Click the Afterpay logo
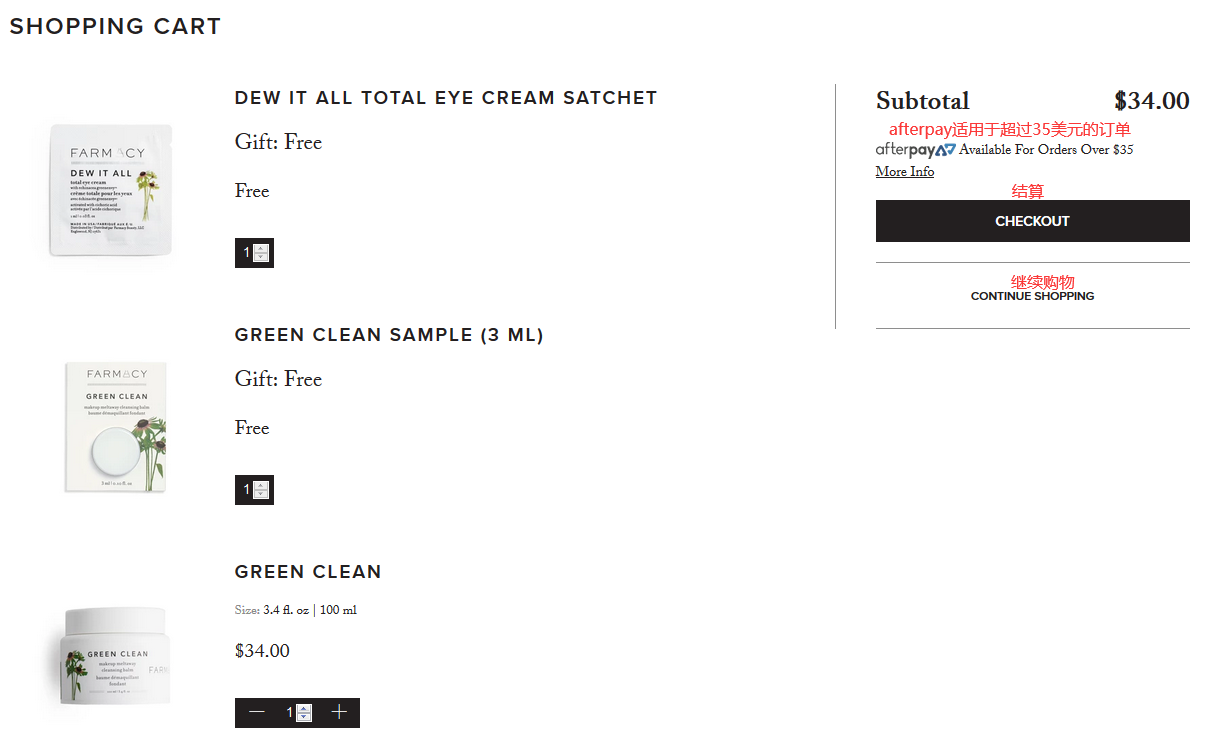 915,150
